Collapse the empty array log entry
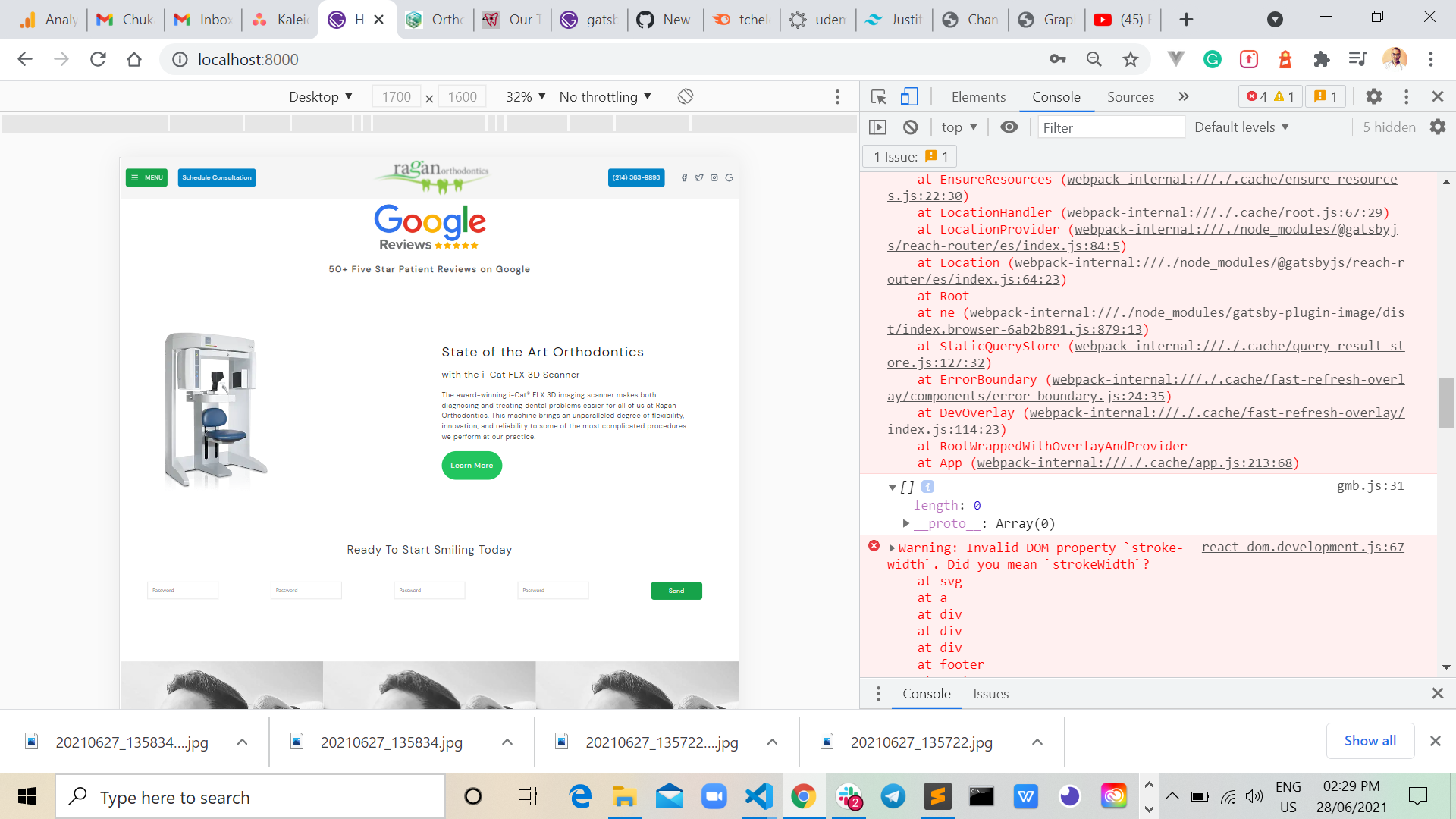The image size is (1456, 819). point(893,488)
